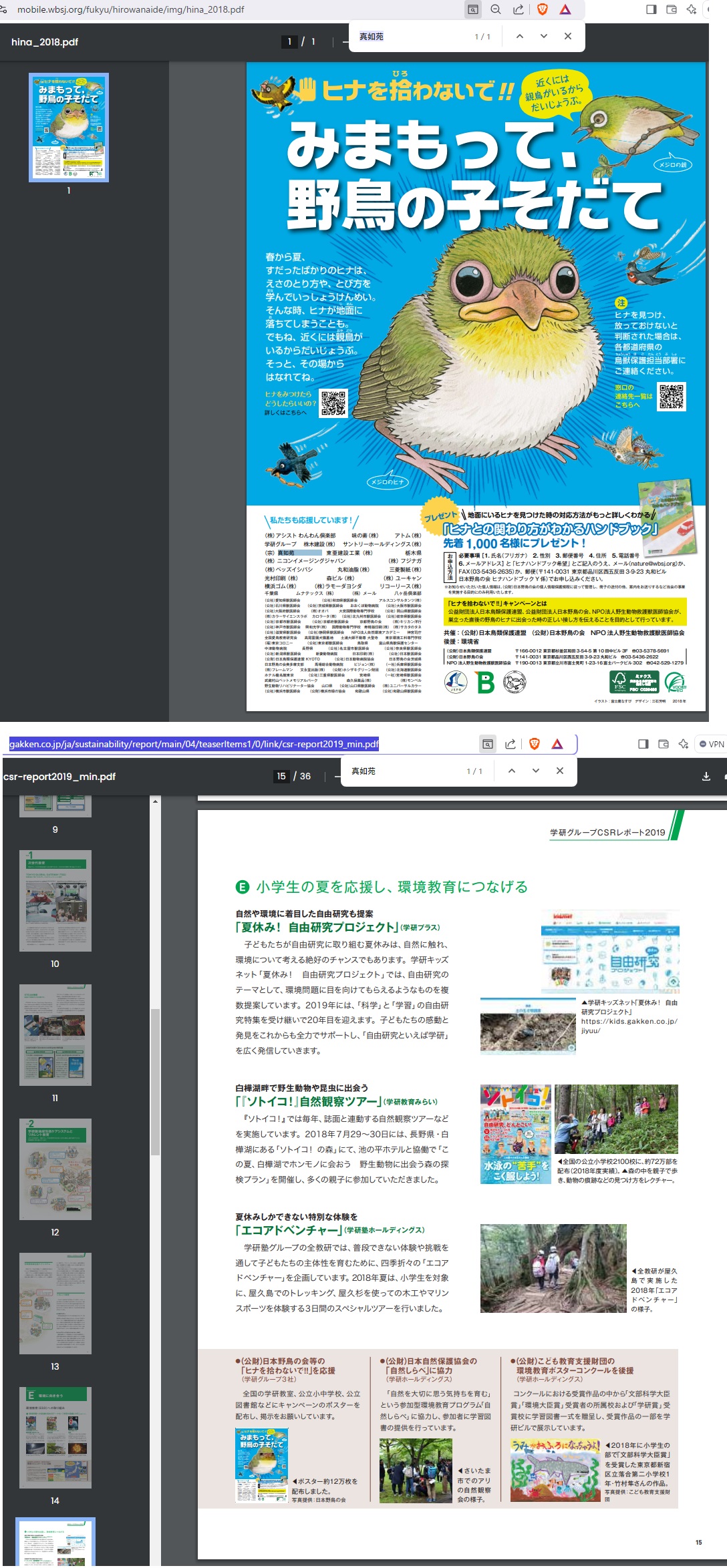Click find-in-page icon in hina_2018 window
Viewport: 727px width, 1568px height.
tap(473, 9)
